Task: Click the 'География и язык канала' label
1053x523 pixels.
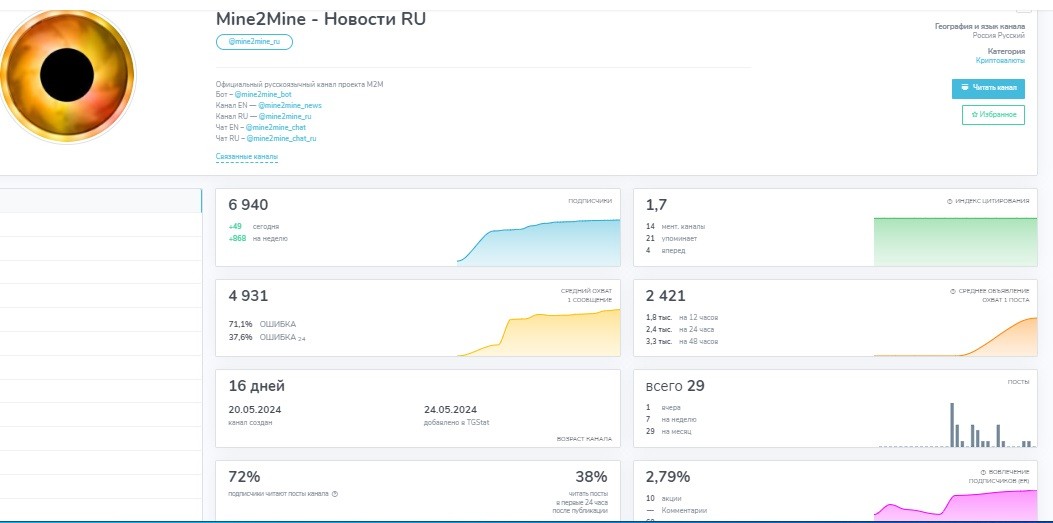Action: 980,26
